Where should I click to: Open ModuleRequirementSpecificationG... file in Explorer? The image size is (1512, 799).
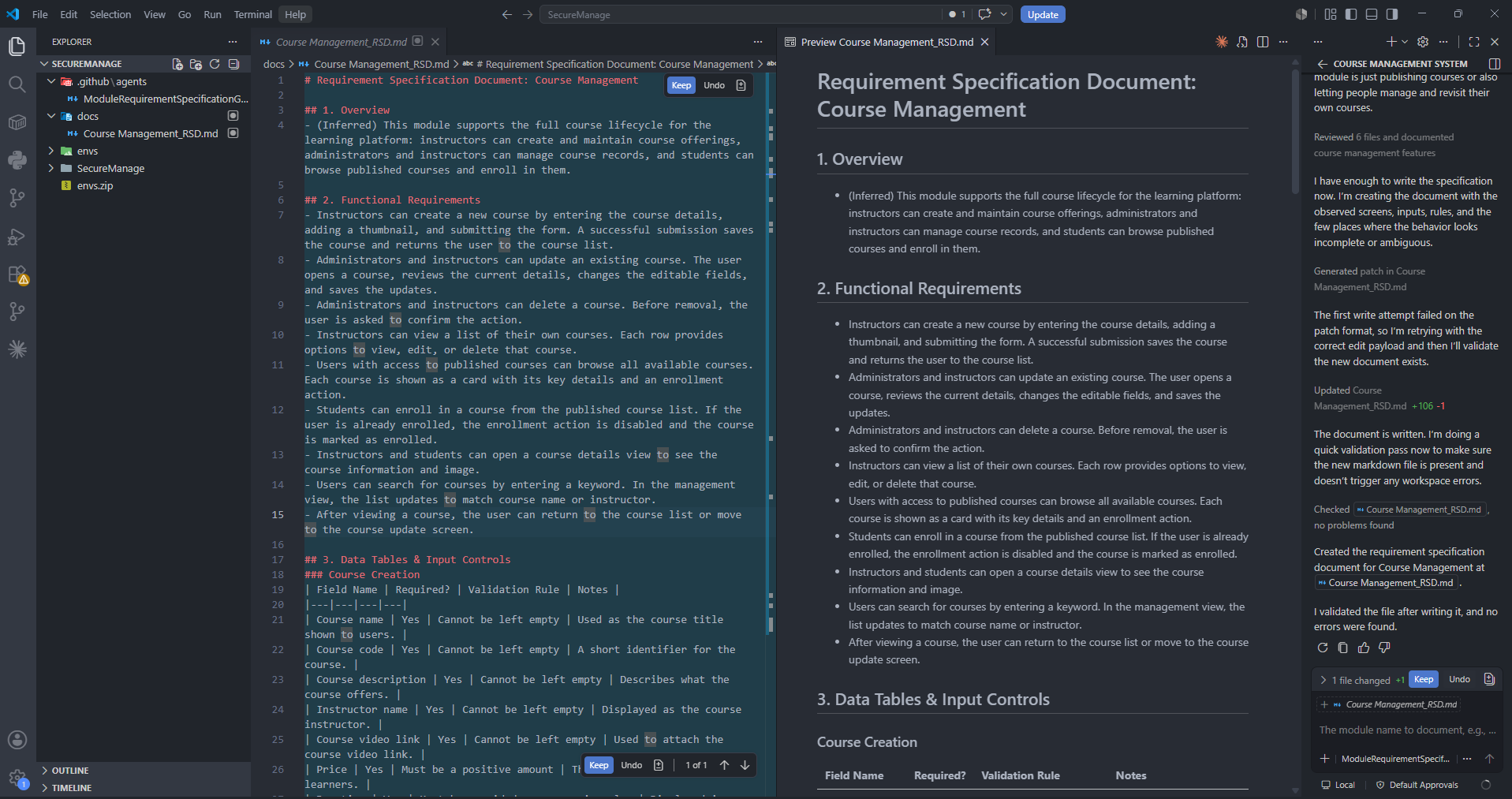pos(166,99)
